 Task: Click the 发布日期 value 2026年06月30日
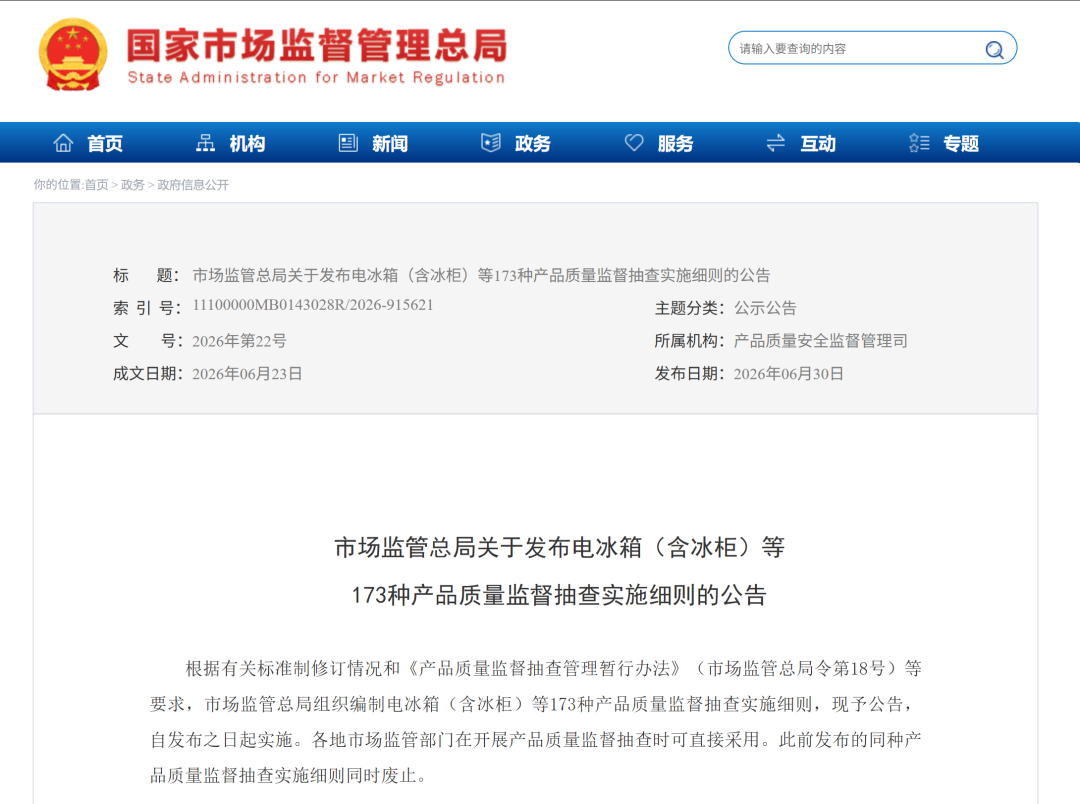tap(789, 374)
